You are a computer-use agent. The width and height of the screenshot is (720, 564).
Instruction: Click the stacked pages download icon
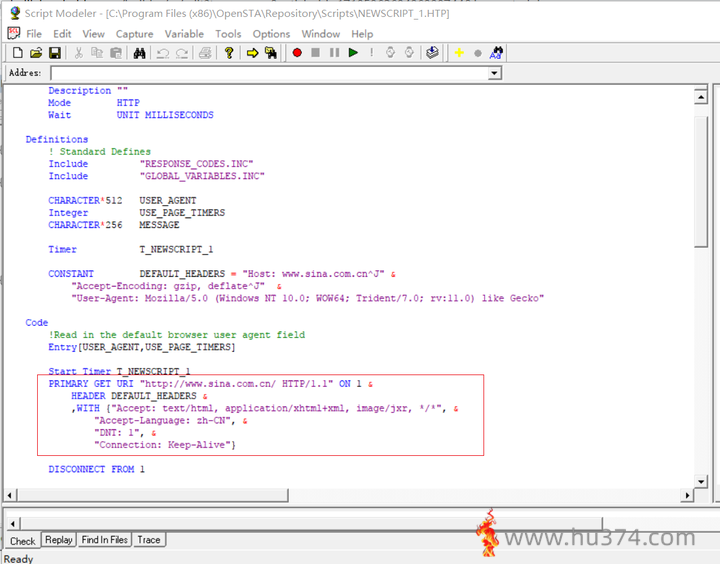click(432, 53)
